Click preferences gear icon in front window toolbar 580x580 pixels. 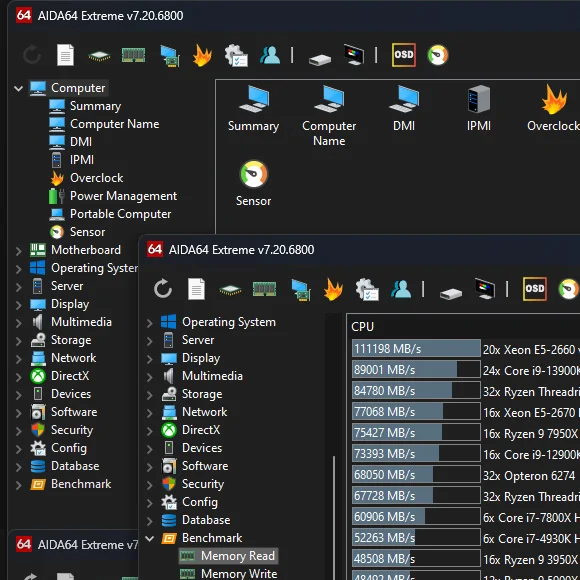pos(367,289)
